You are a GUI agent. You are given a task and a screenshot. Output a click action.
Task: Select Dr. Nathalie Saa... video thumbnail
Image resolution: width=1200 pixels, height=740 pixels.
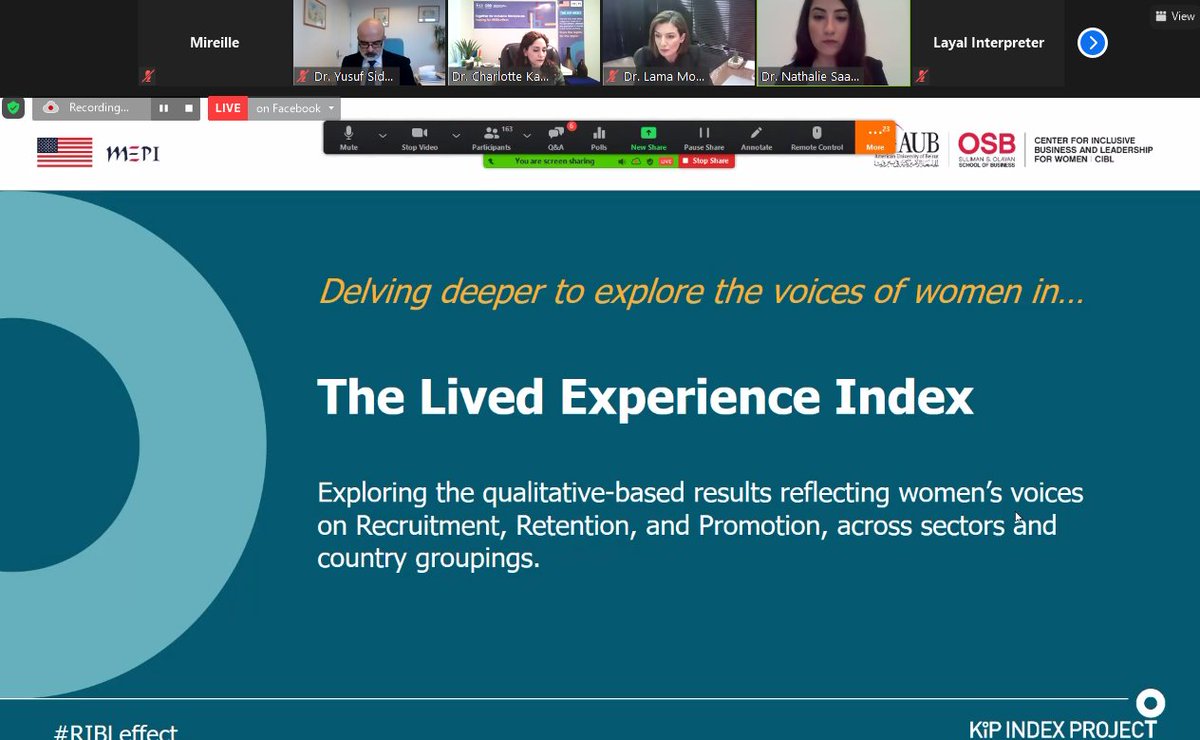tap(834, 43)
